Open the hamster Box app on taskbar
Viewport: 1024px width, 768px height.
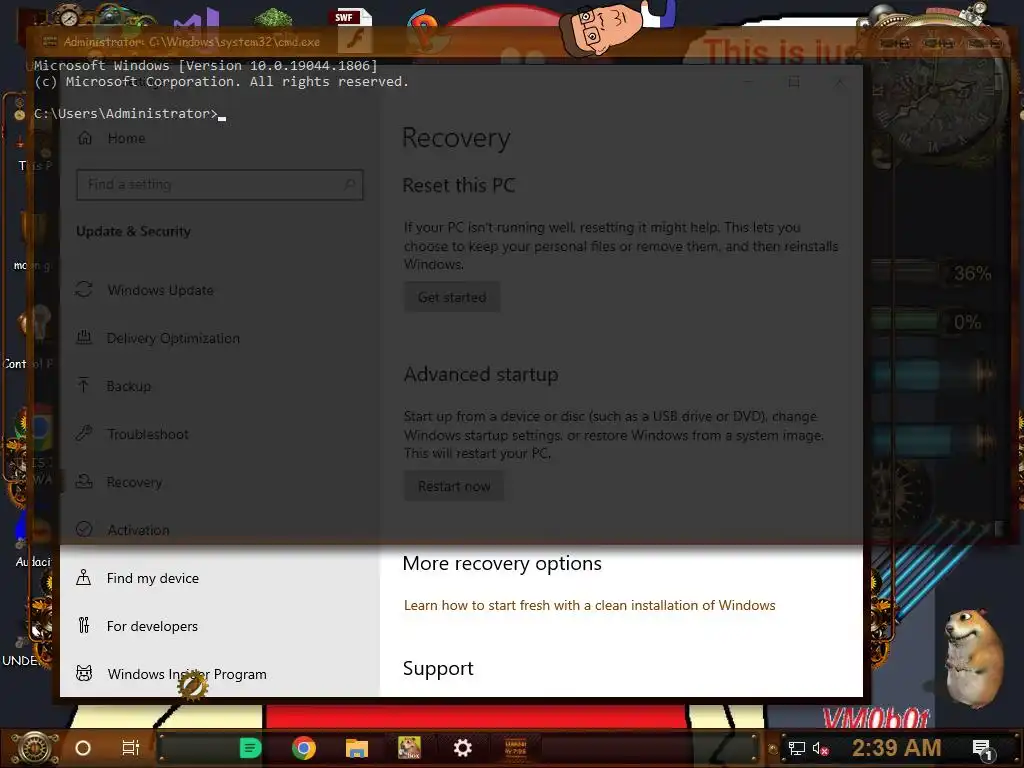tap(409, 748)
